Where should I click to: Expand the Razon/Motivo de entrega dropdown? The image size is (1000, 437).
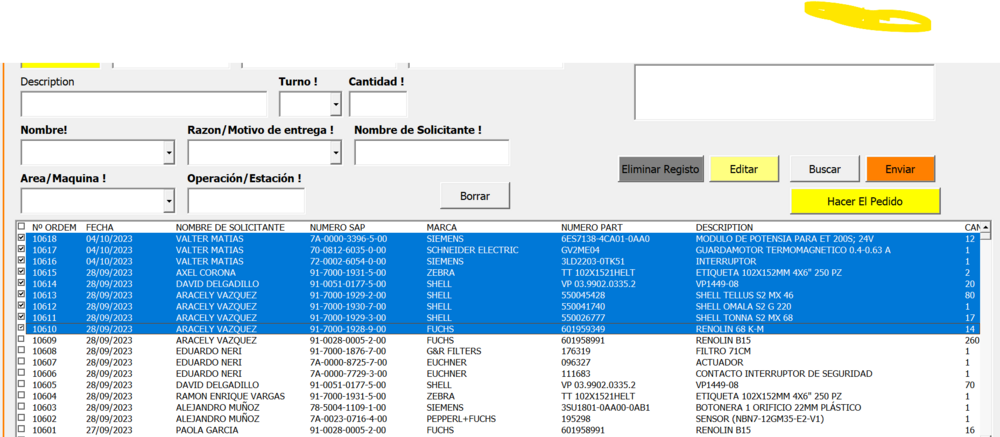335,152
